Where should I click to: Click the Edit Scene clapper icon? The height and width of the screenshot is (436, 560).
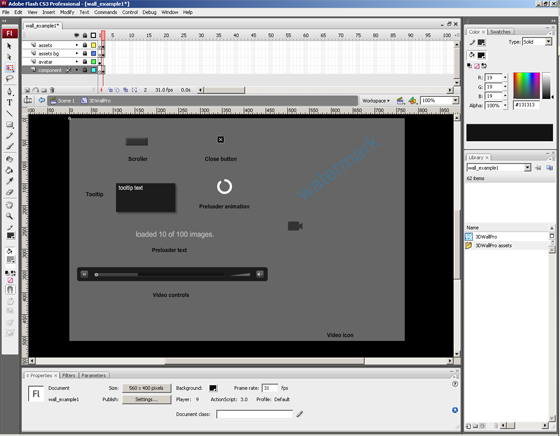(400, 101)
